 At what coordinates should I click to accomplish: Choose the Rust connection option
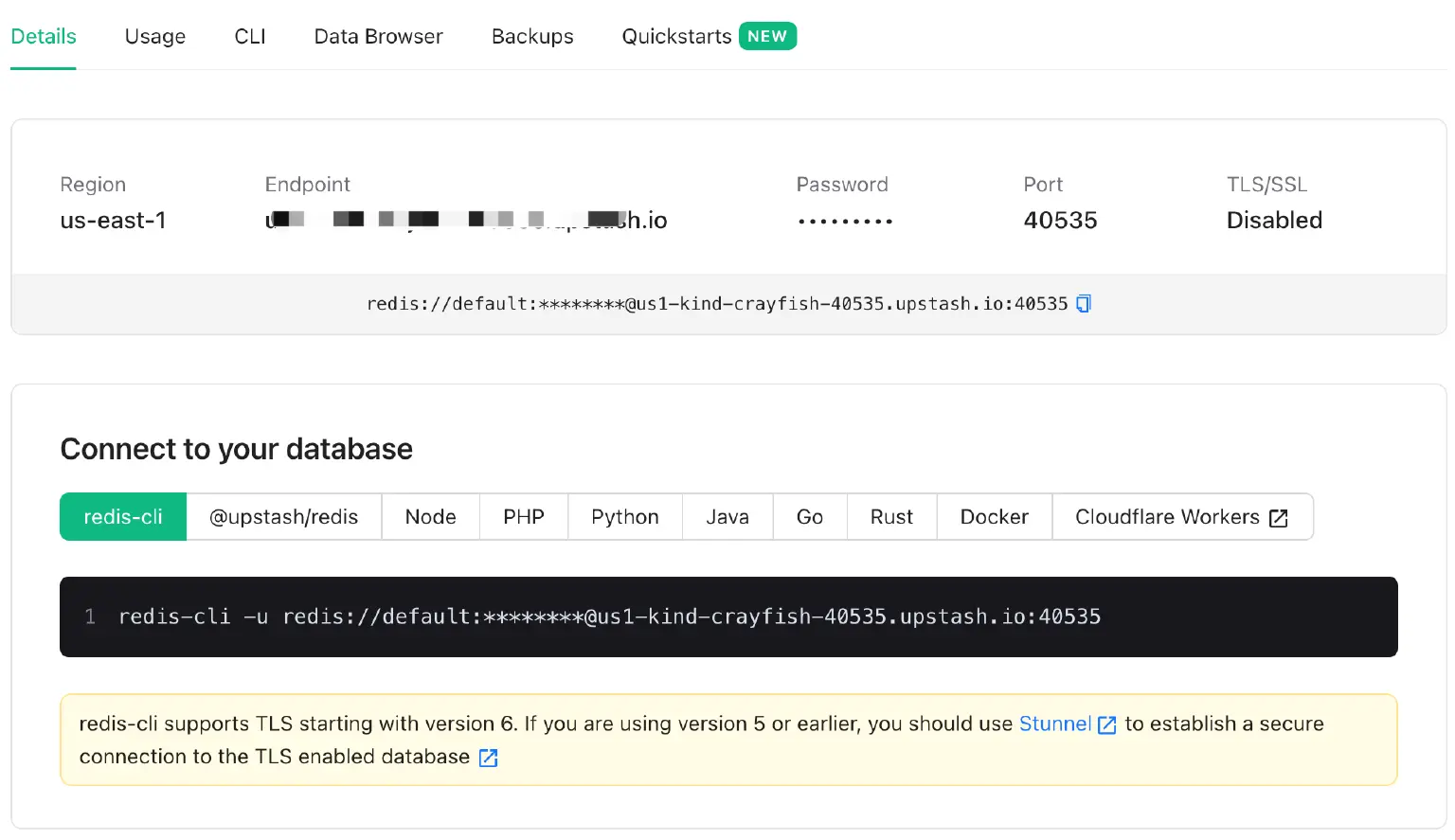coord(891,517)
